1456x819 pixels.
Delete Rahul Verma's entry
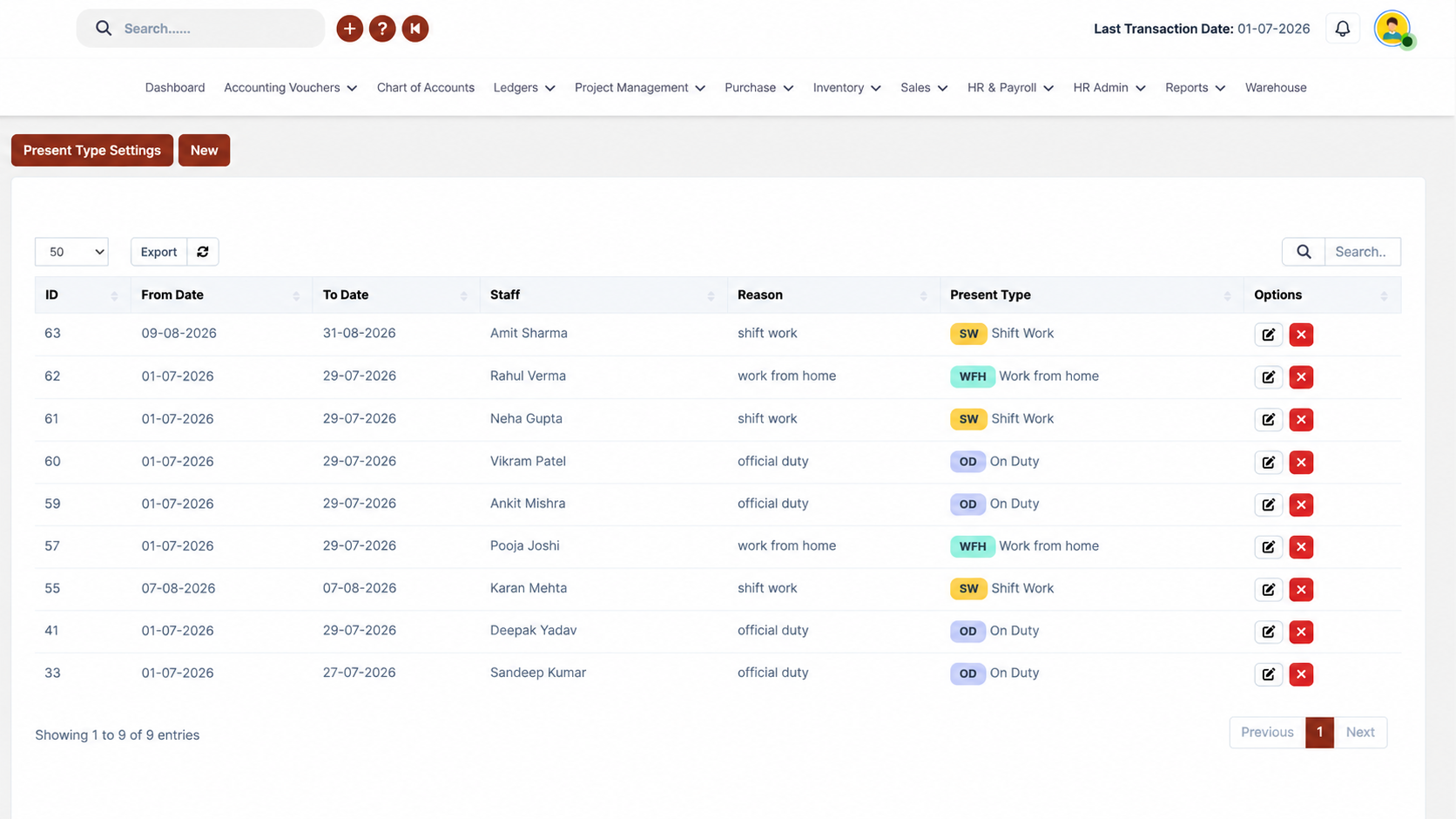click(1301, 377)
